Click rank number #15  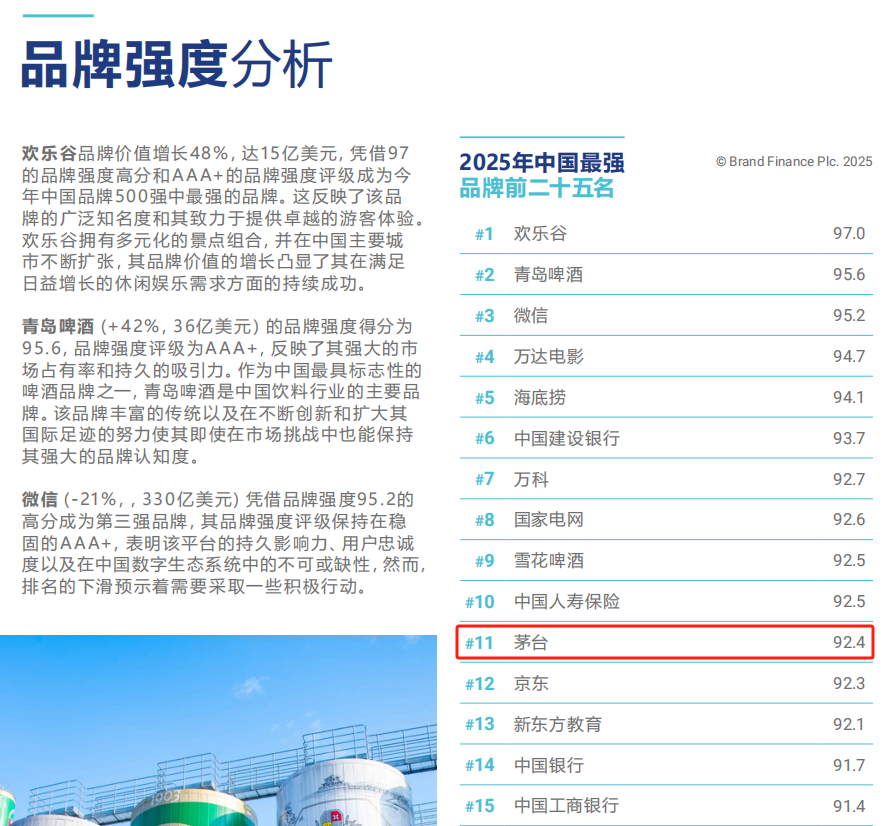479,806
